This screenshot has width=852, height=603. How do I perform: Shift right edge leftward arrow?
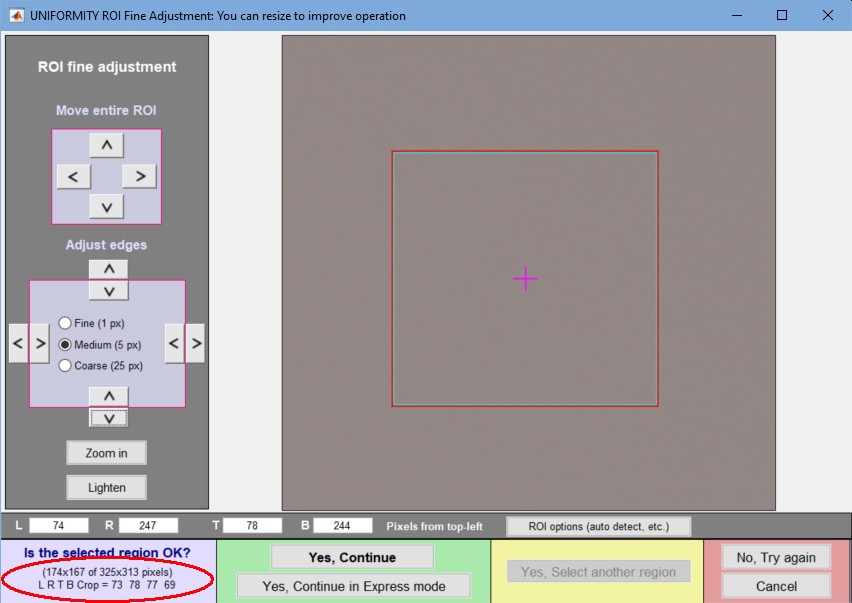click(x=174, y=343)
